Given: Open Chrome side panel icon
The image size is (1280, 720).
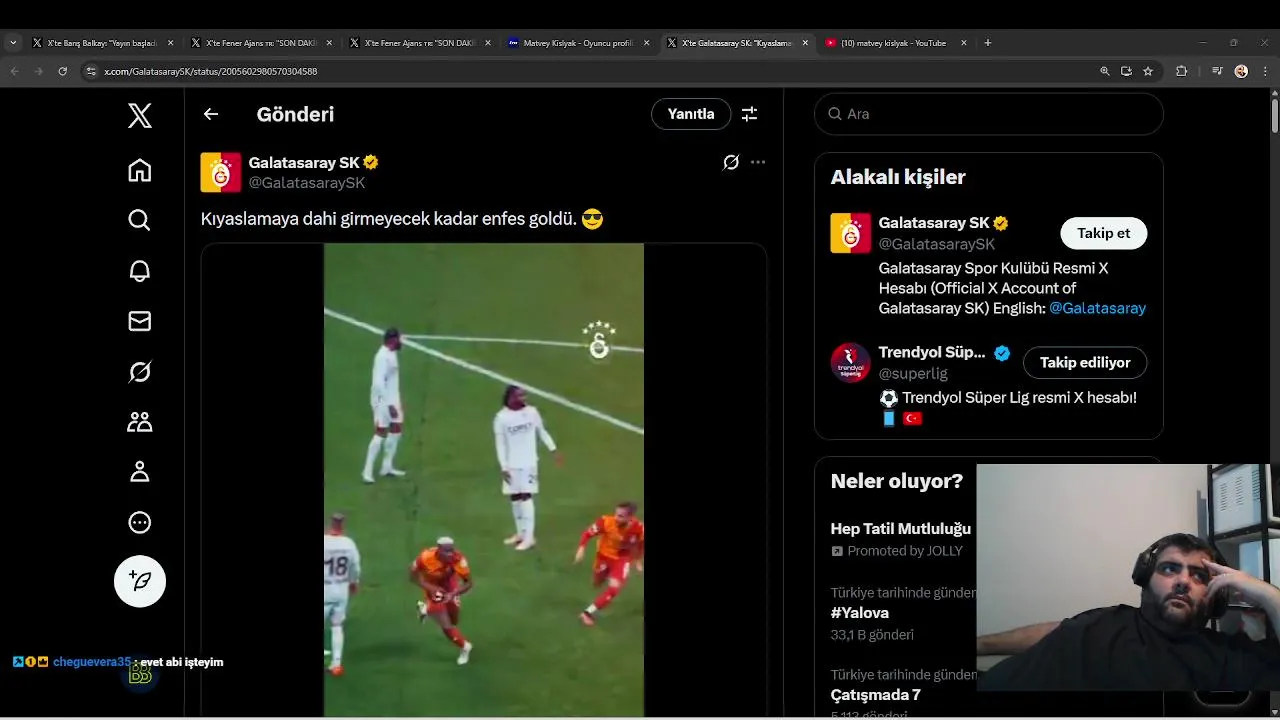Looking at the screenshot, I should [x=1217, y=71].
